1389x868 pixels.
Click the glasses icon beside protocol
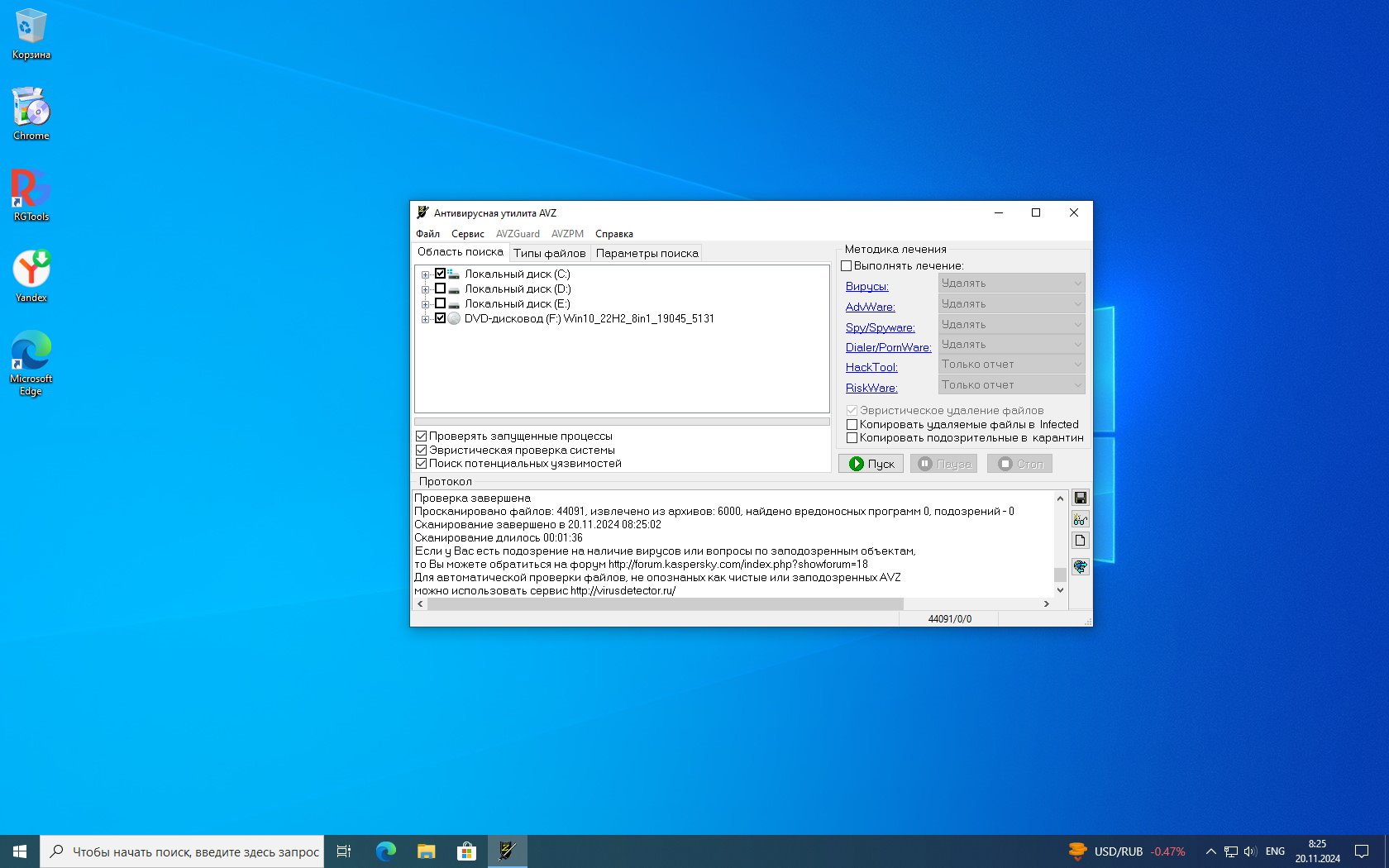(x=1080, y=519)
